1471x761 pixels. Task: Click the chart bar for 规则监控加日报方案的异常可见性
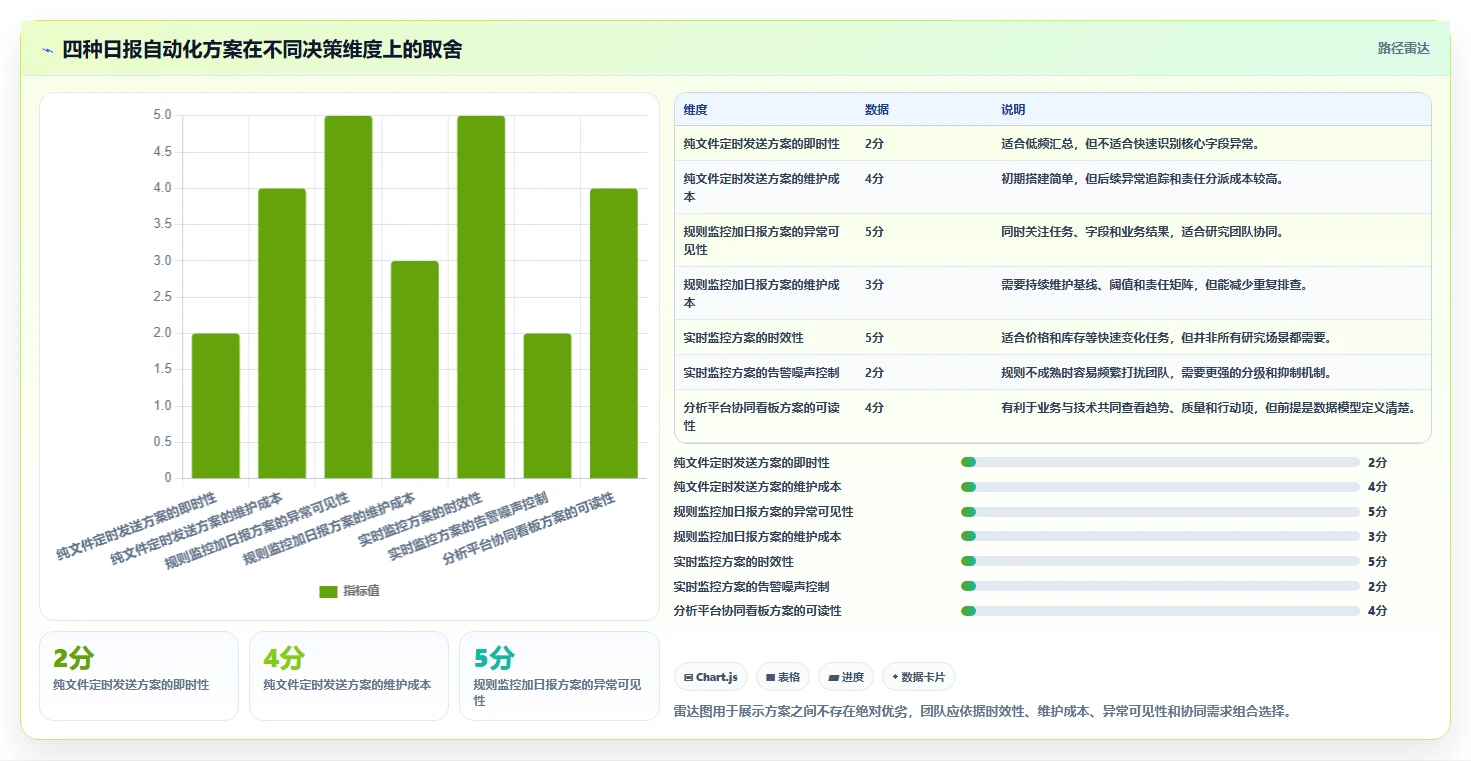point(348,297)
